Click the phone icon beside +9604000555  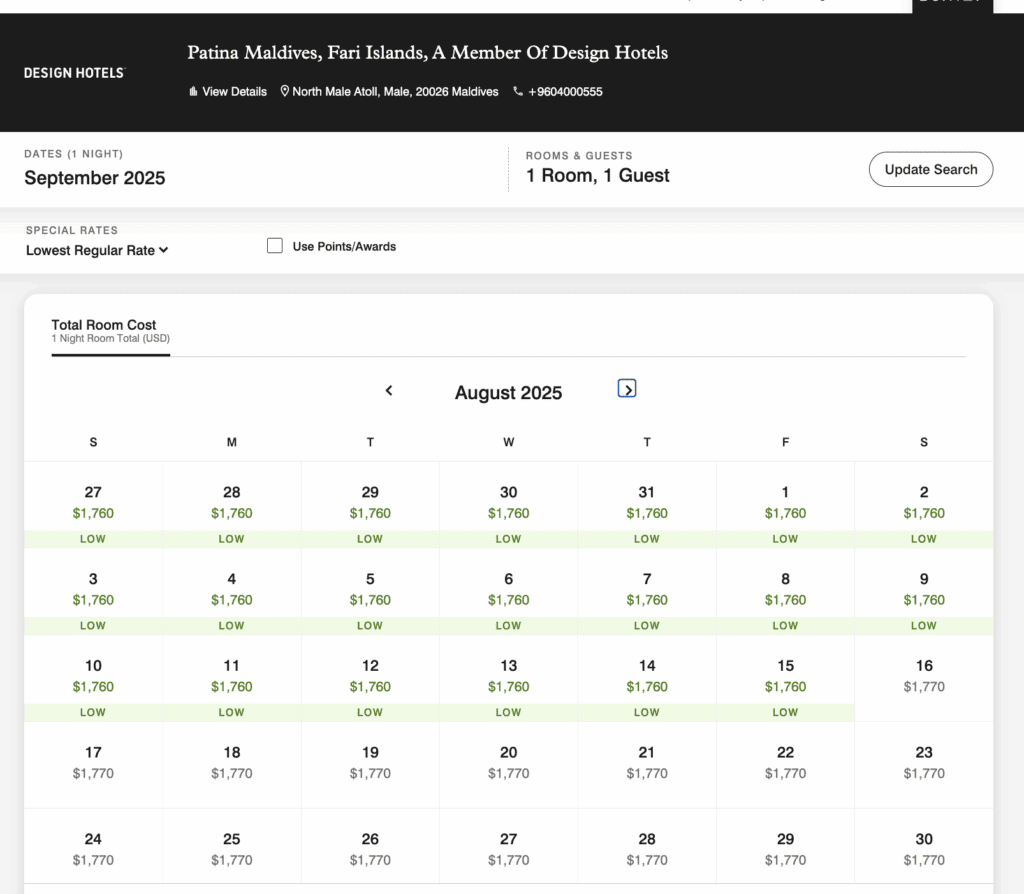click(x=518, y=91)
